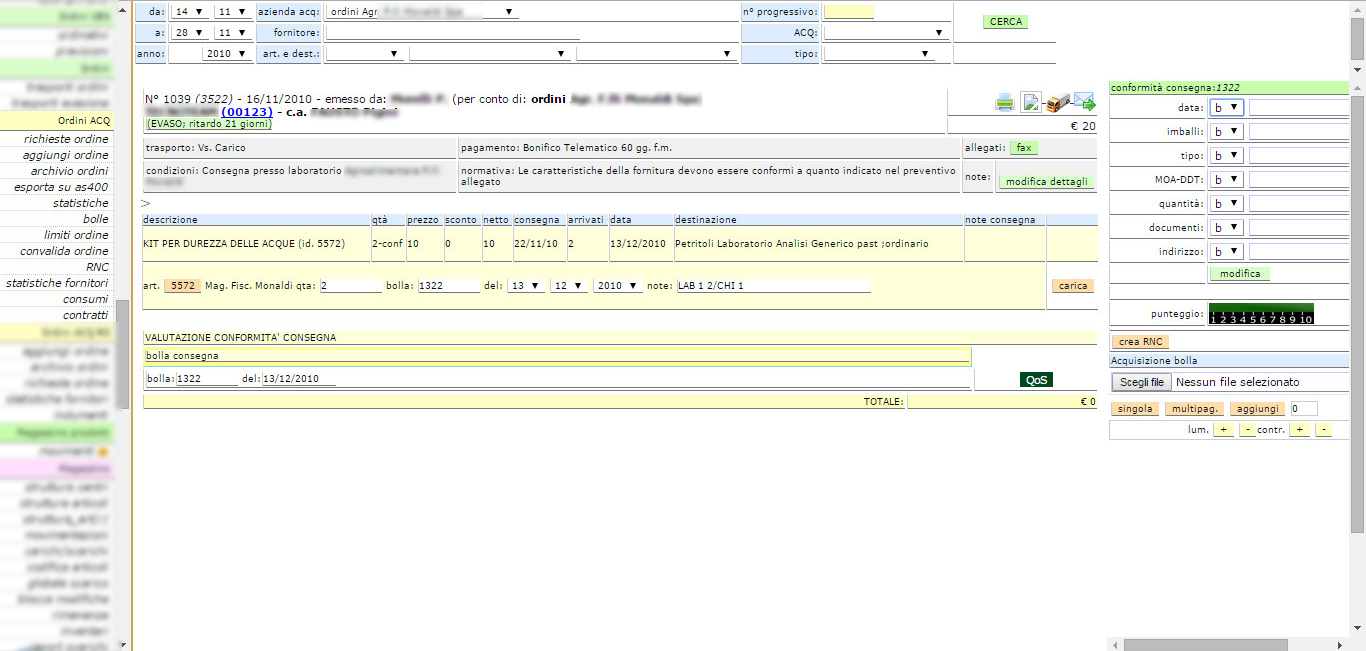Select the multipag. acquisition mode
The width and height of the screenshot is (1366, 651).
(x=1194, y=409)
